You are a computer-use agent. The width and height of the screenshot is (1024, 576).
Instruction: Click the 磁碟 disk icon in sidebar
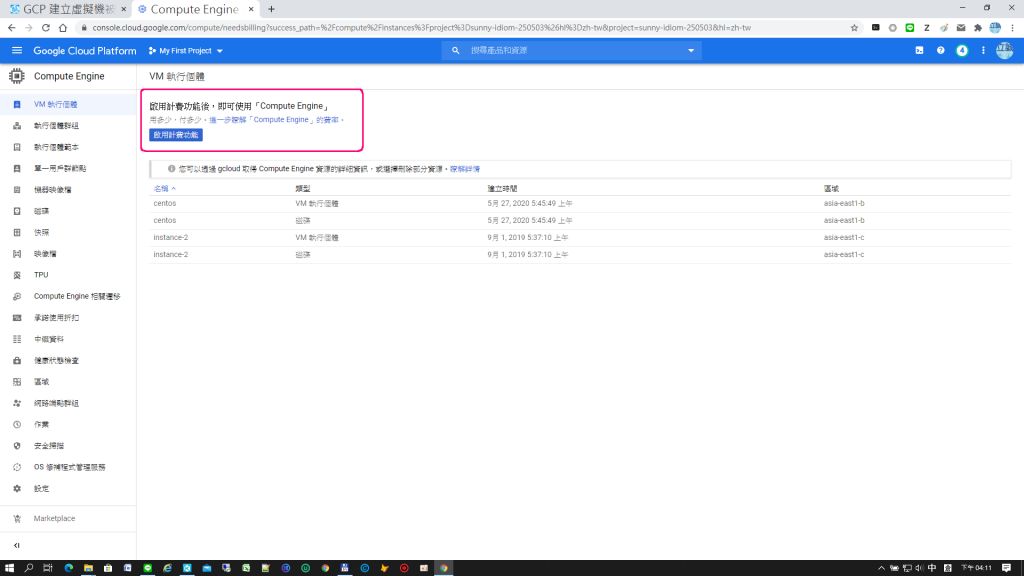click(x=17, y=211)
